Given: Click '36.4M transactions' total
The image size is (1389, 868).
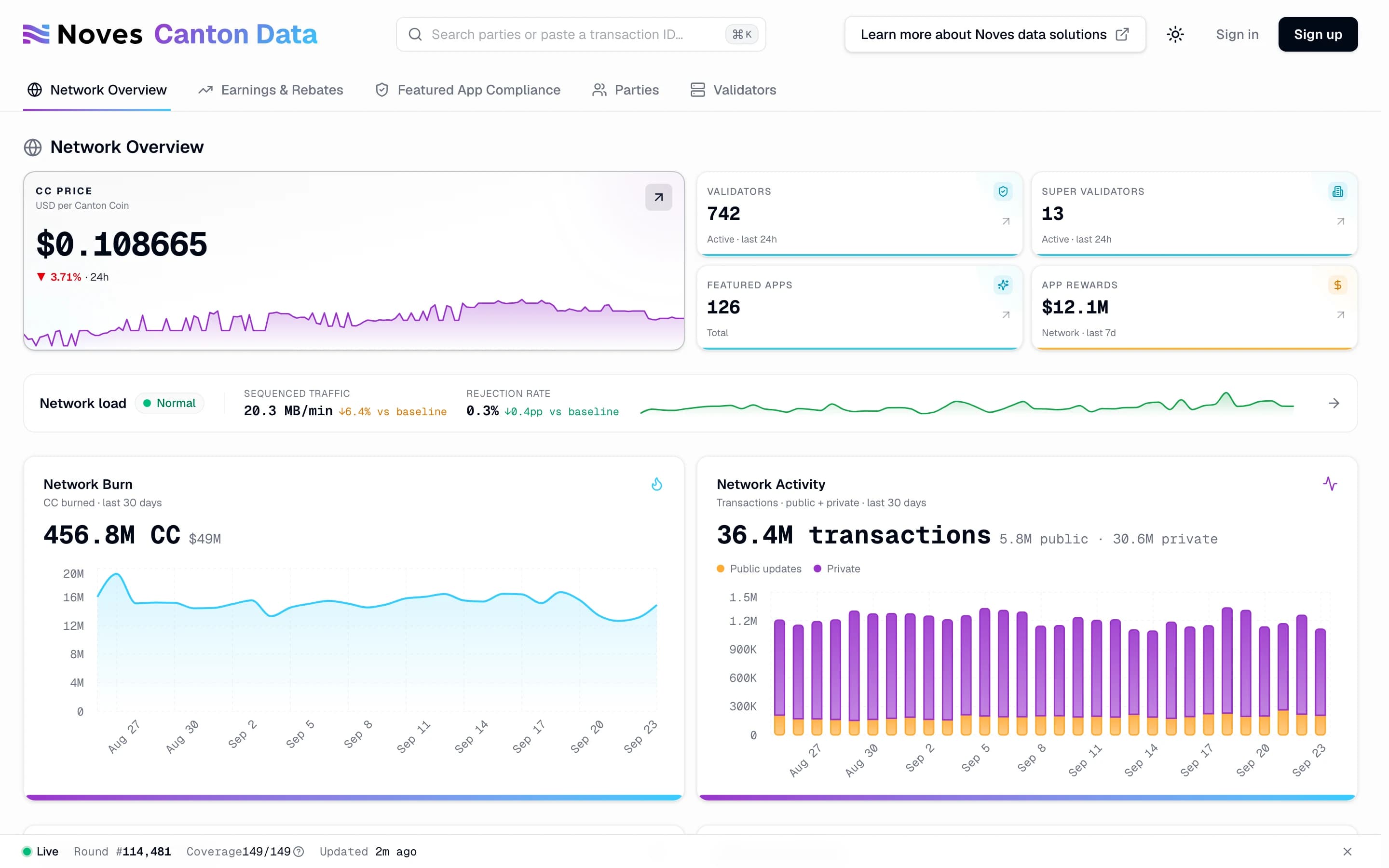Looking at the screenshot, I should (x=854, y=536).
